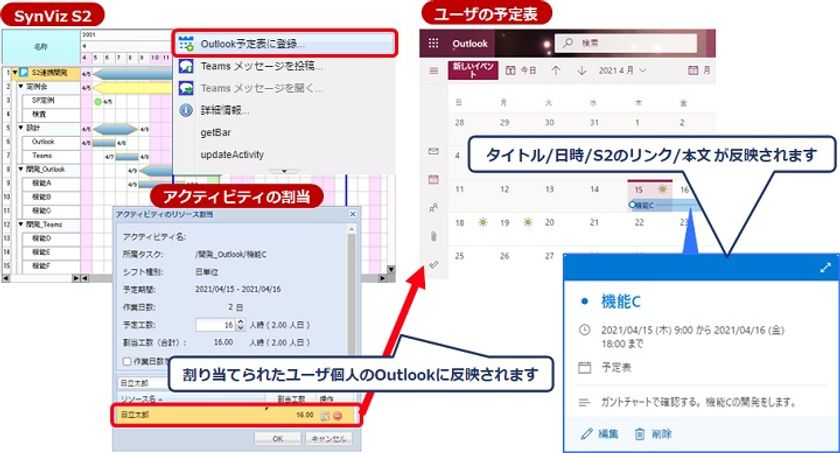Select the SP定例 row in Gantt tree
The height and width of the screenshot is (453, 840).
point(43,100)
